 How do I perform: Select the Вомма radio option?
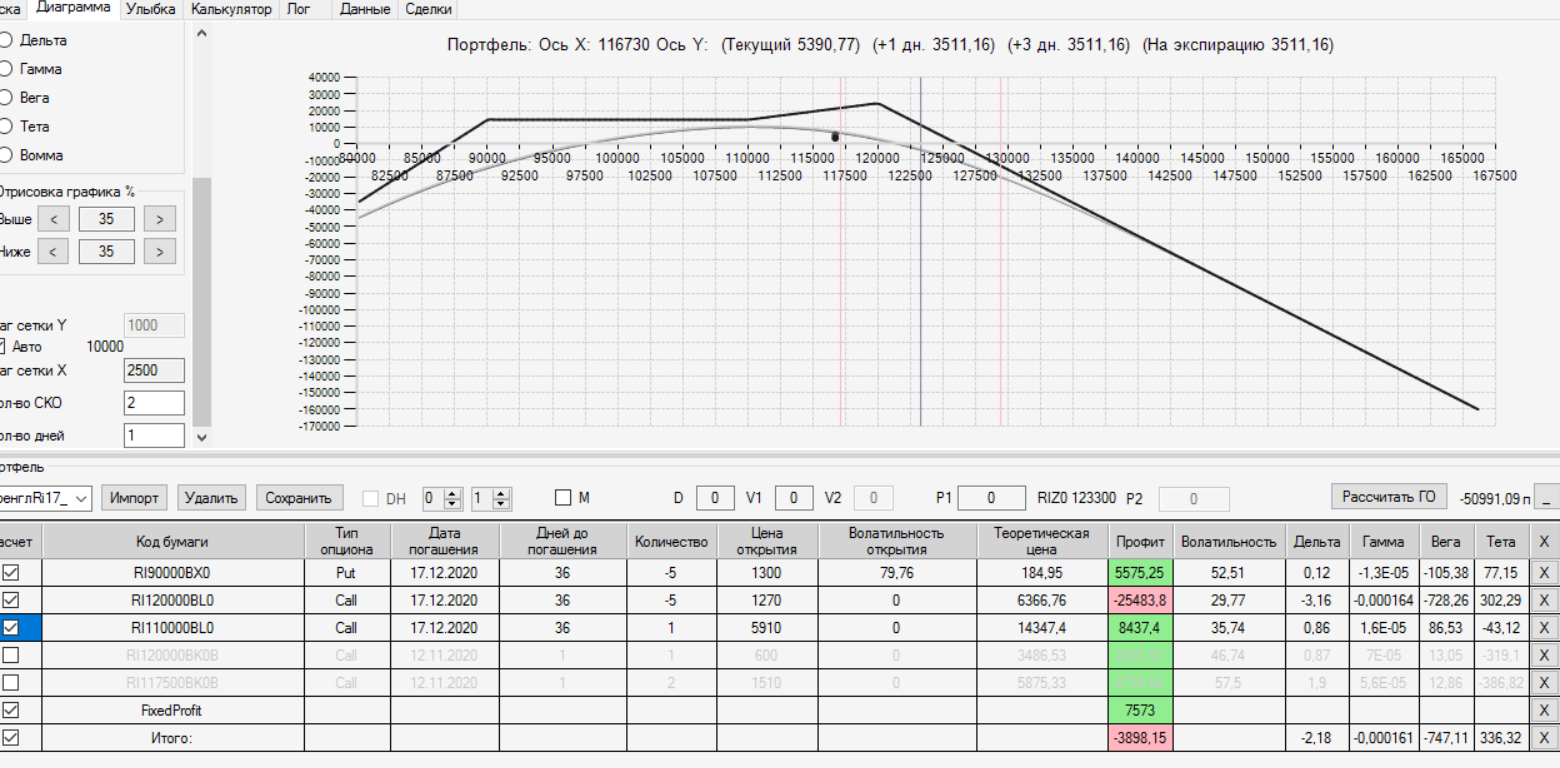tap(7, 155)
